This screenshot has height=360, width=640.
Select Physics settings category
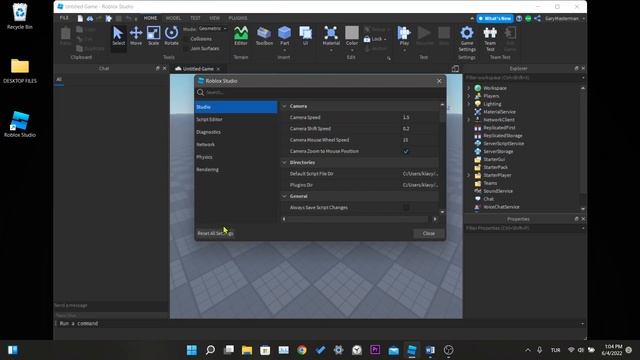[236, 157]
